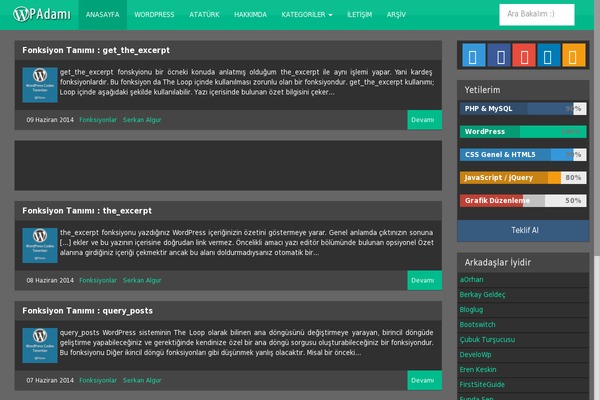Open the light blue social icon

coord(474,56)
